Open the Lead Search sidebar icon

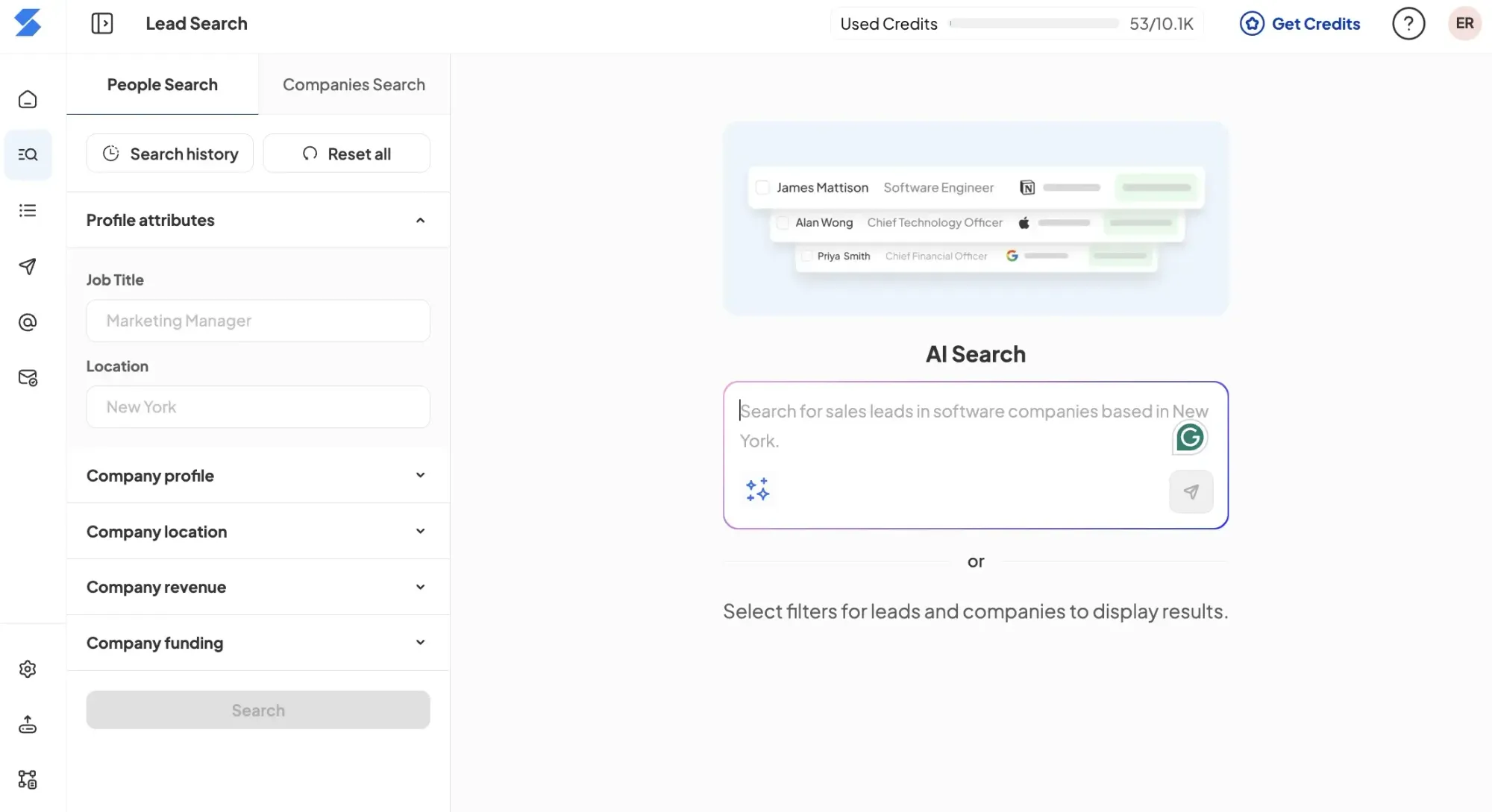(28, 154)
